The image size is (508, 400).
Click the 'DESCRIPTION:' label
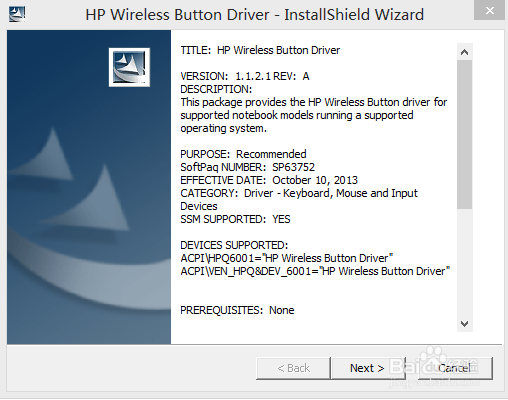tap(216, 89)
